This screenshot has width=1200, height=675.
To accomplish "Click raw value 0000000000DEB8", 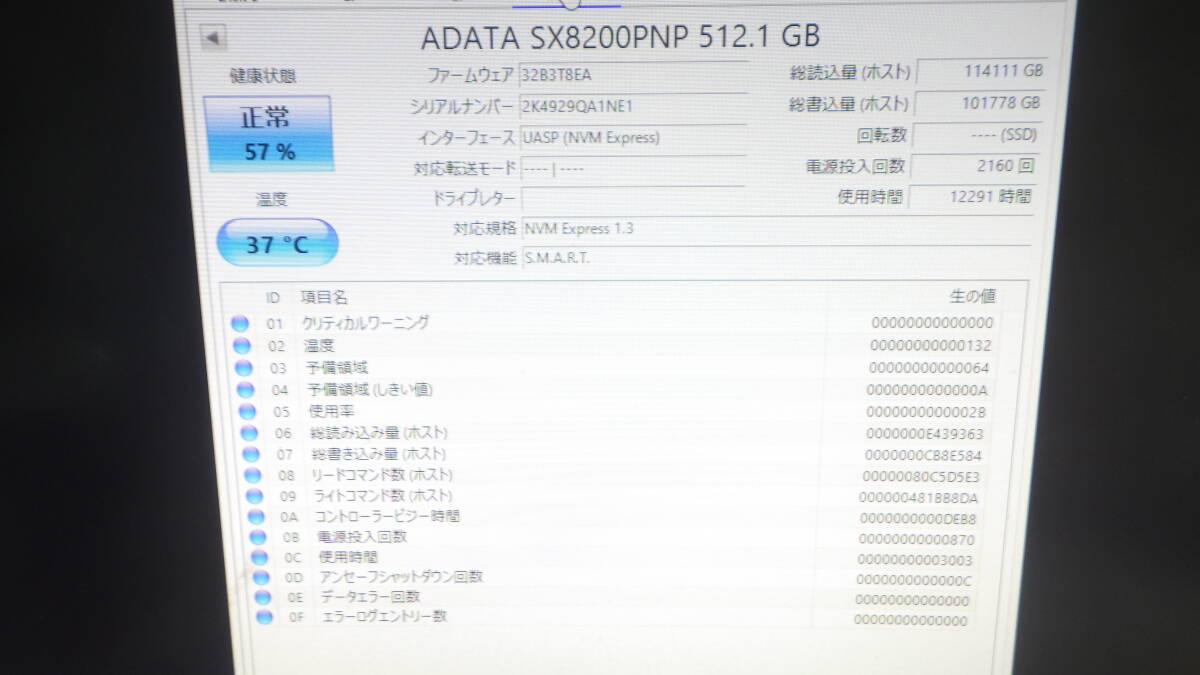I will 918,519.
